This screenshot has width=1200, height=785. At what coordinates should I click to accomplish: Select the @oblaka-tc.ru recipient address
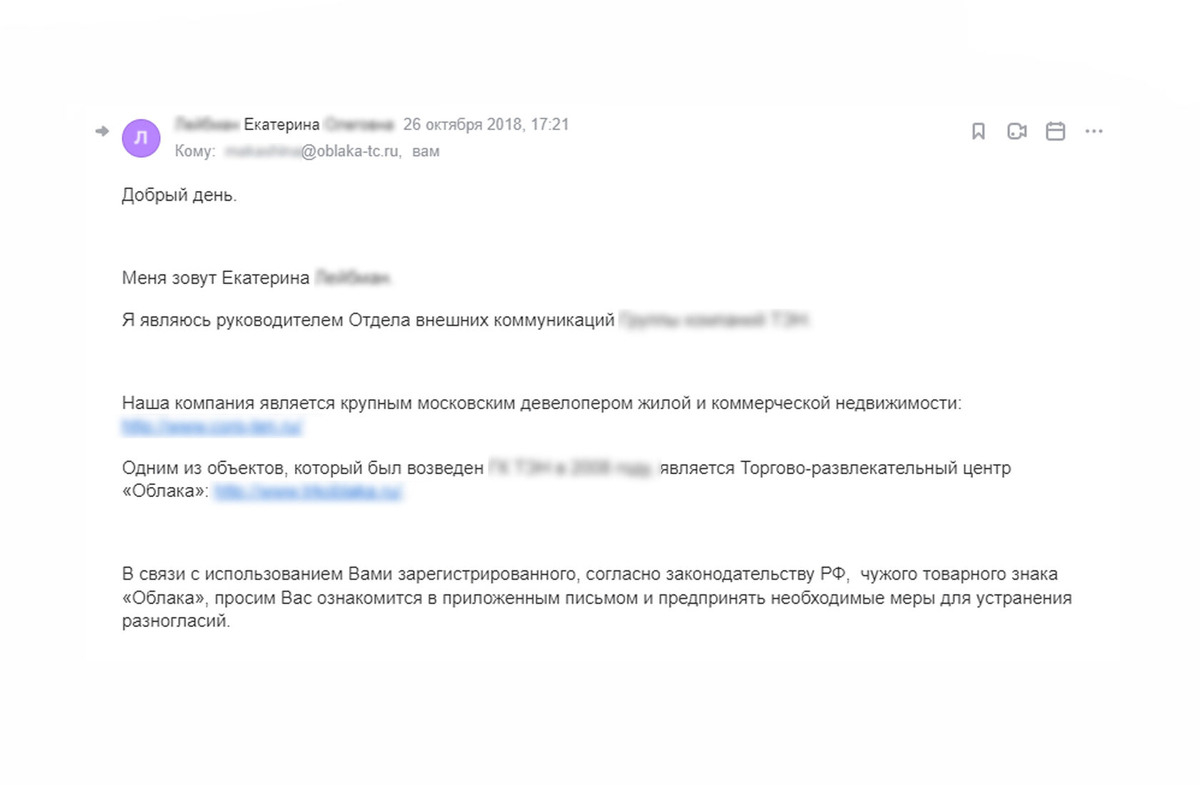coord(343,152)
